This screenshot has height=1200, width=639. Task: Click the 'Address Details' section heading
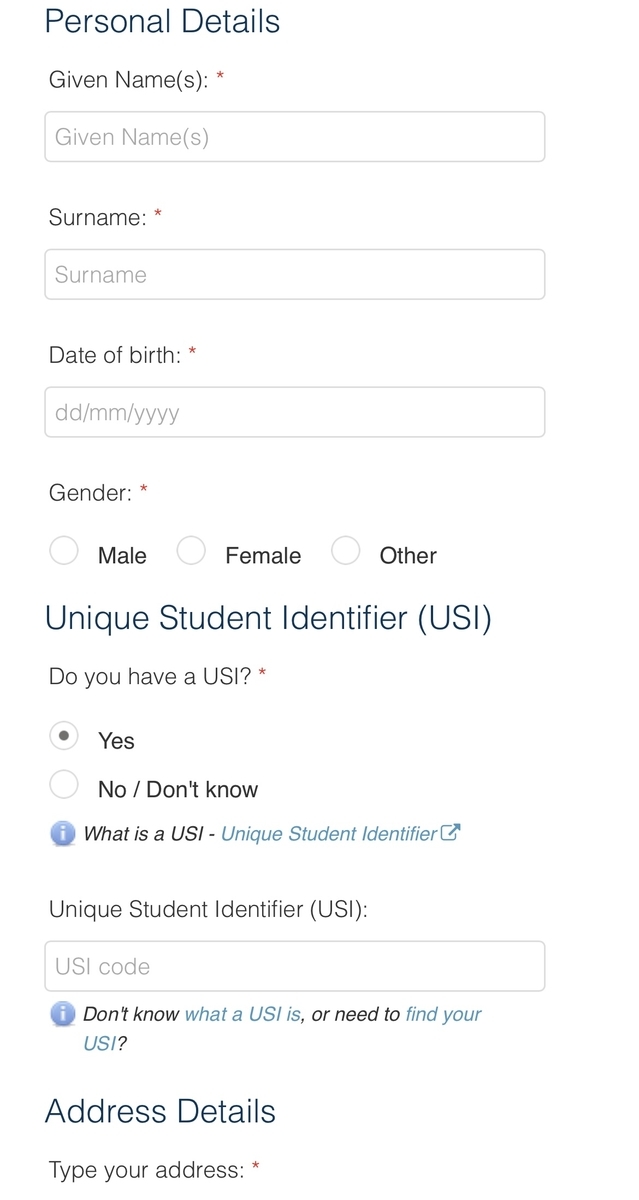coord(160,1111)
